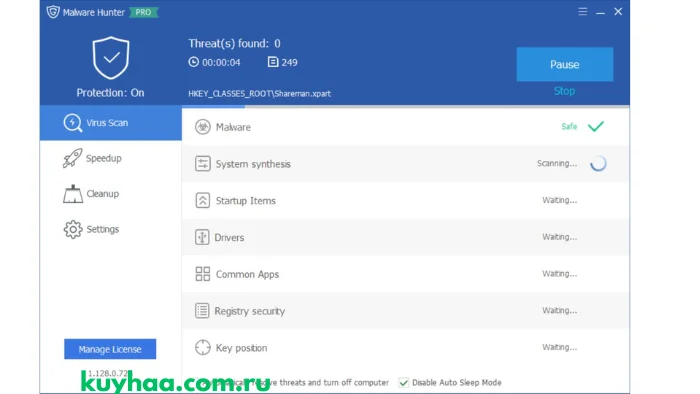This screenshot has width=700, height=394.
Task: Click the Malware Hunter shield logo in title bar
Action: pos(53,12)
